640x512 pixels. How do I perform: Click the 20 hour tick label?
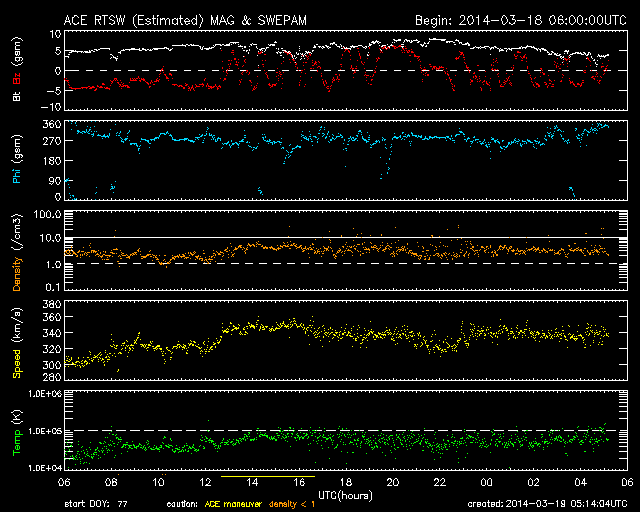pyautogui.click(x=392, y=481)
